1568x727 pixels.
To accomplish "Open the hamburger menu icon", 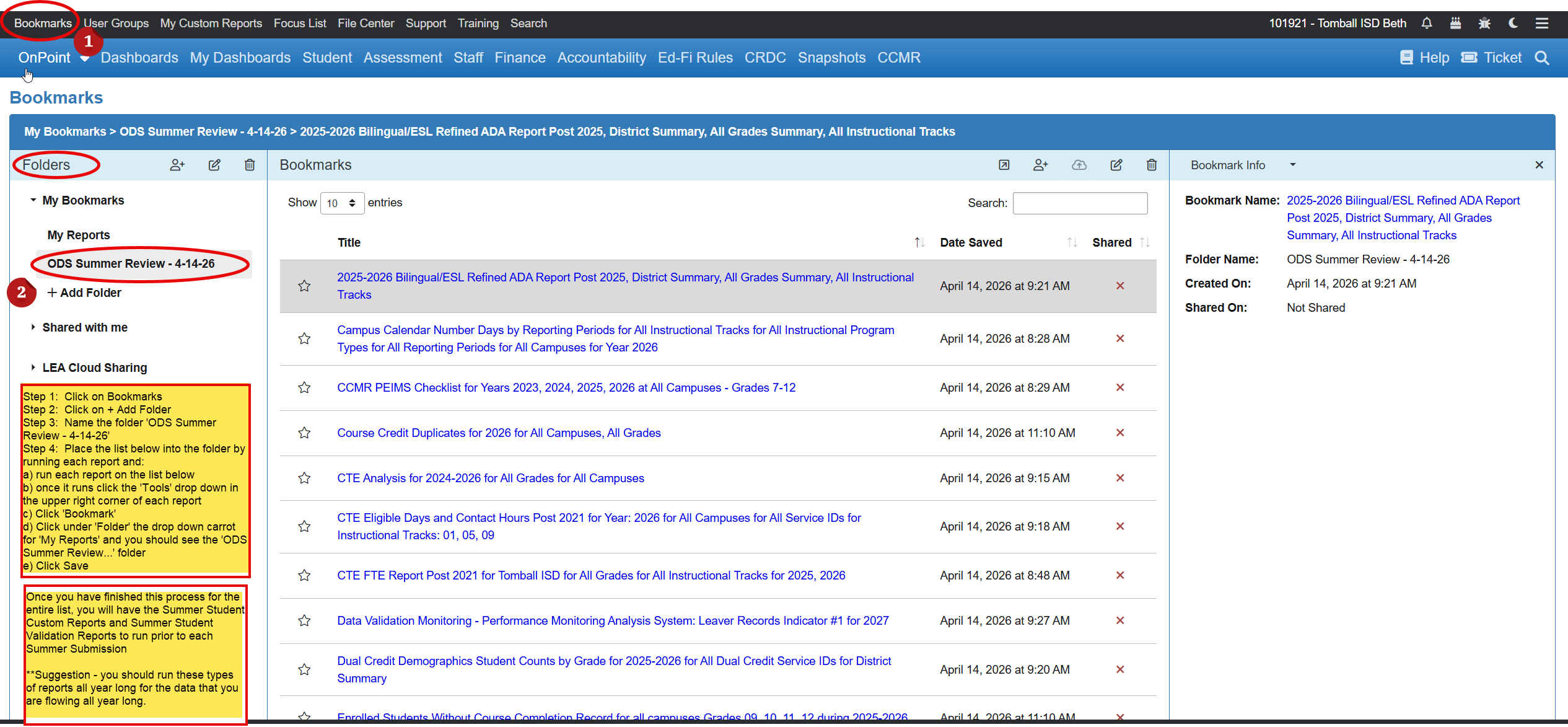I will click(1542, 24).
